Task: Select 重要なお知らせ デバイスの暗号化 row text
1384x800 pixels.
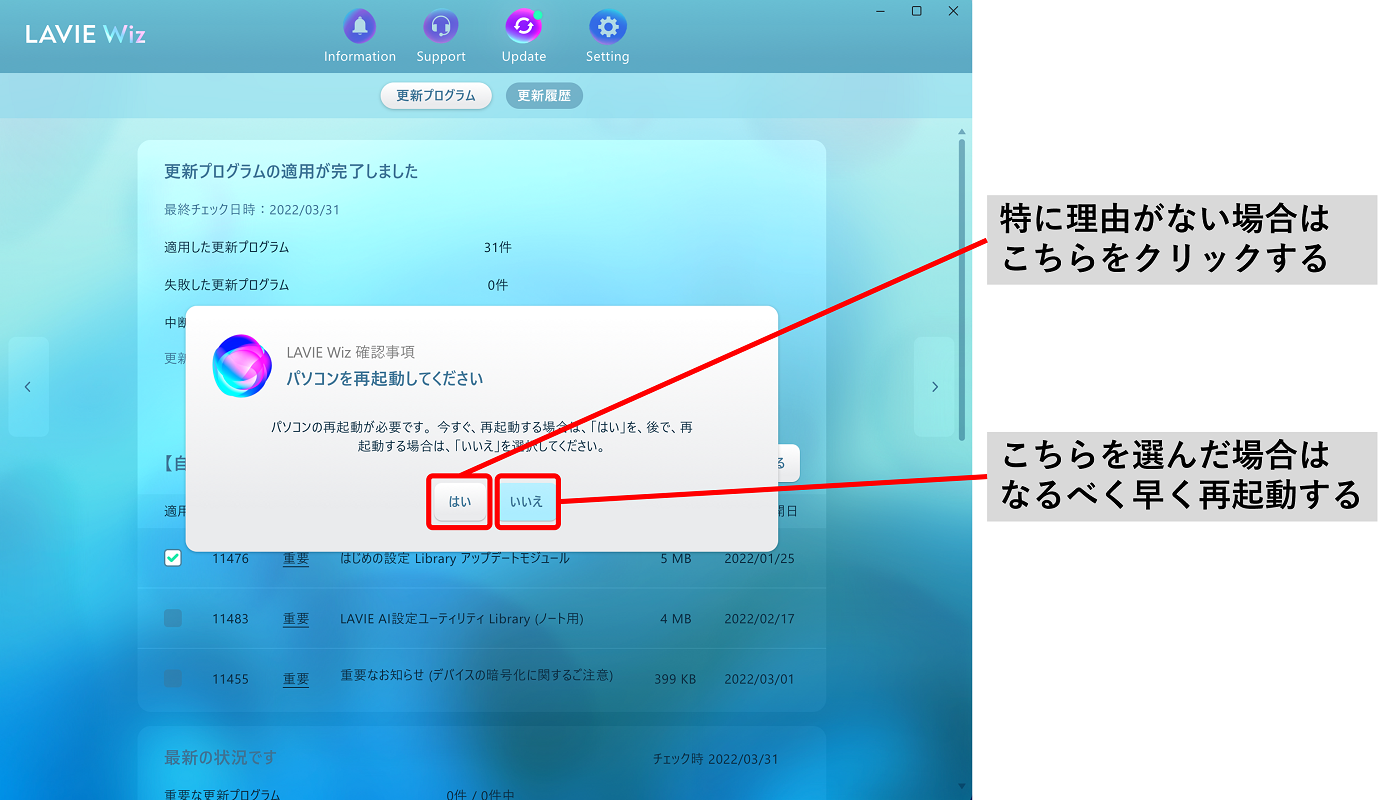Action: click(476, 675)
